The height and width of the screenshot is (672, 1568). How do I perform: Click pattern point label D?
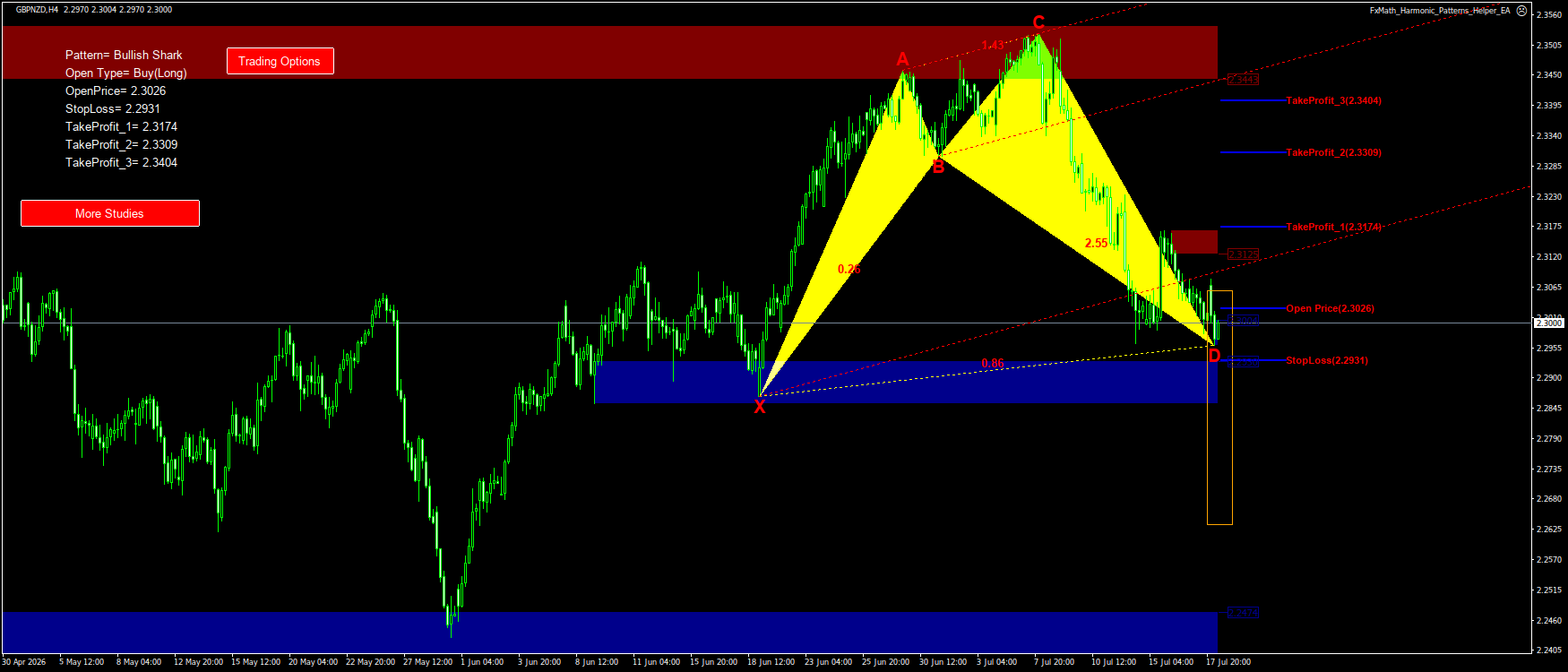click(x=1214, y=357)
